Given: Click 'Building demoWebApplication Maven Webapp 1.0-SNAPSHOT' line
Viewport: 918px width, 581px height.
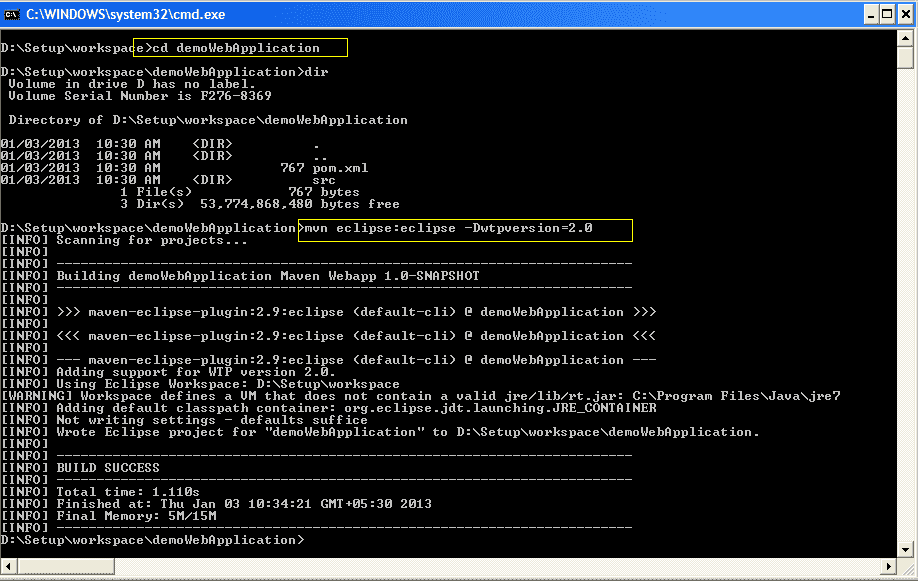Looking at the screenshot, I should click(268, 276).
